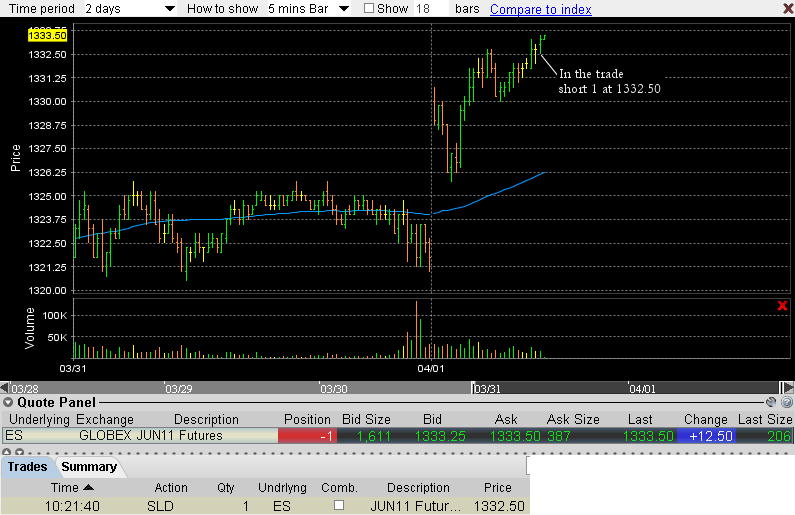
Task: Click the 206 last size value
Action: click(779, 436)
